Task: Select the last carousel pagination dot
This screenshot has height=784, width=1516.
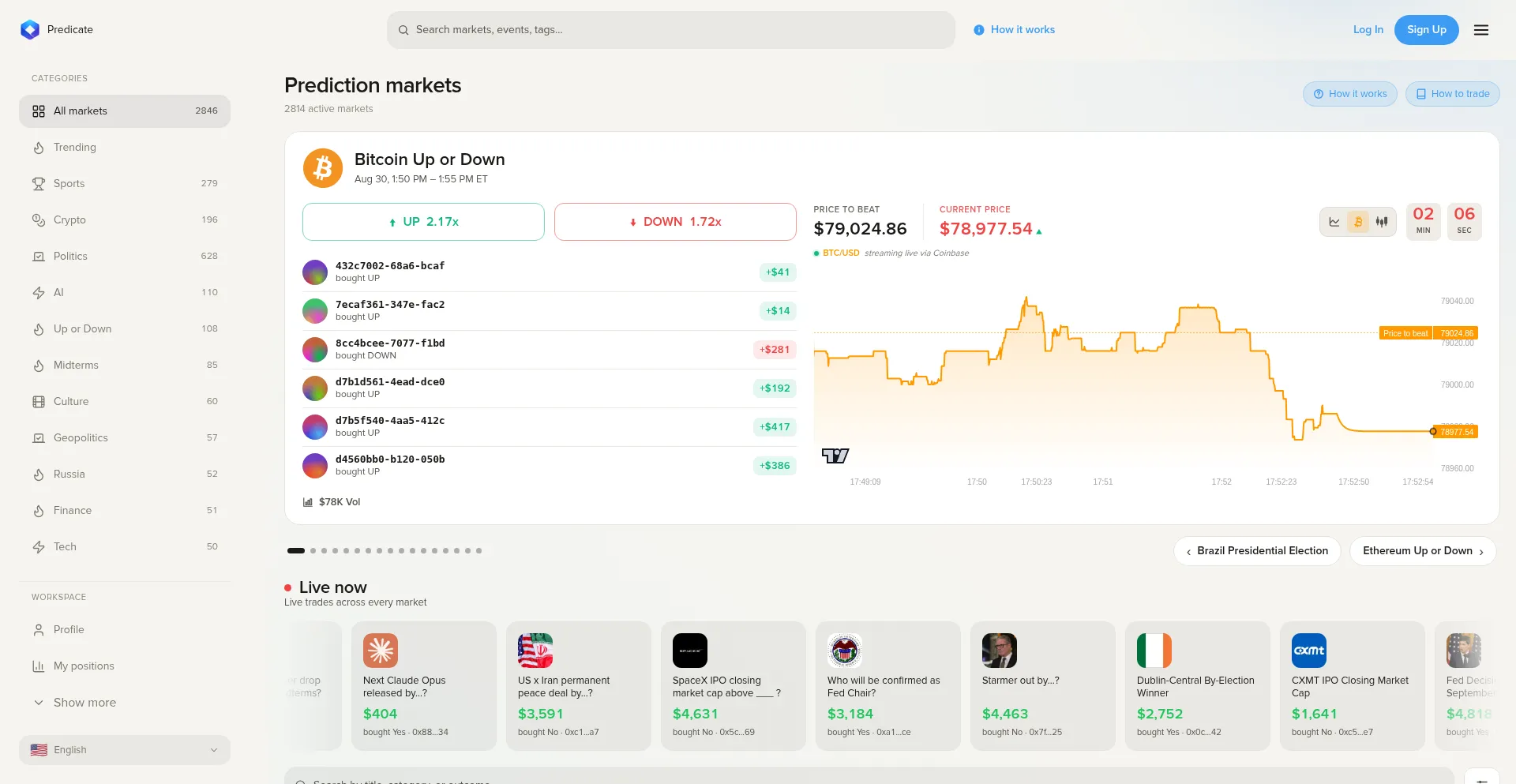Action: (x=478, y=551)
